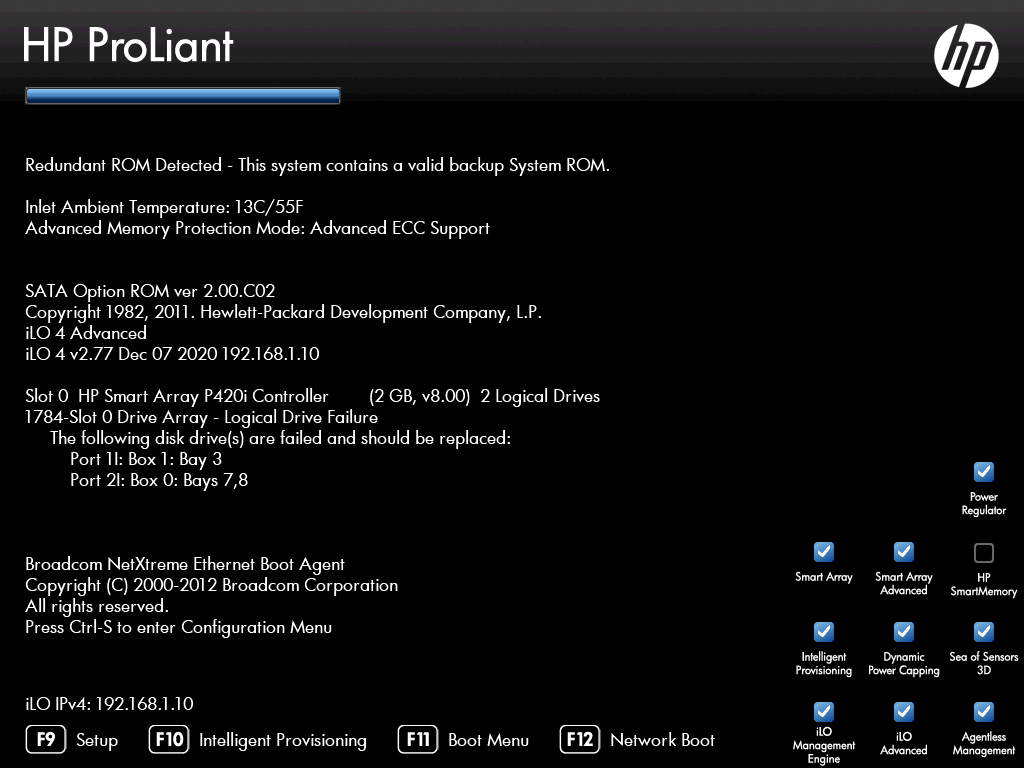Select the Boot Menu label

pos(491,740)
